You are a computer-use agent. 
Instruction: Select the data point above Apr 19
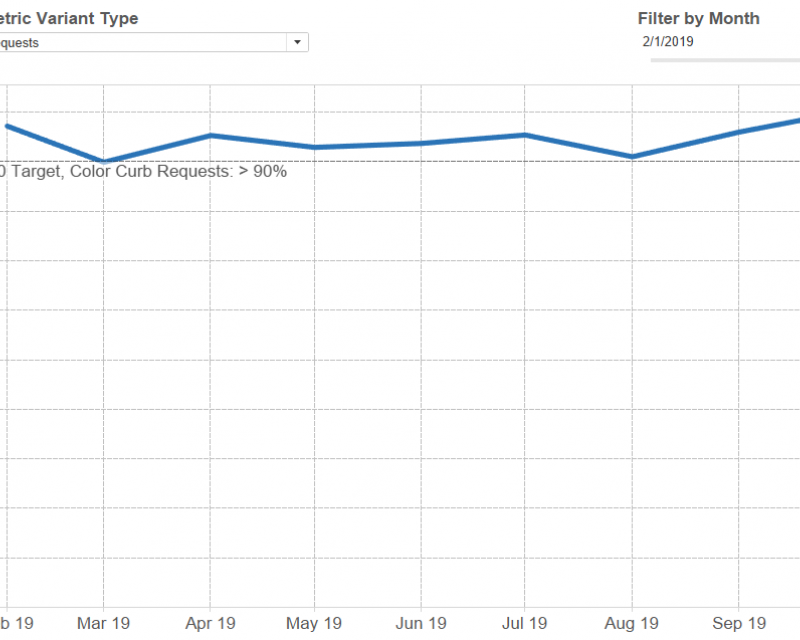tap(210, 135)
